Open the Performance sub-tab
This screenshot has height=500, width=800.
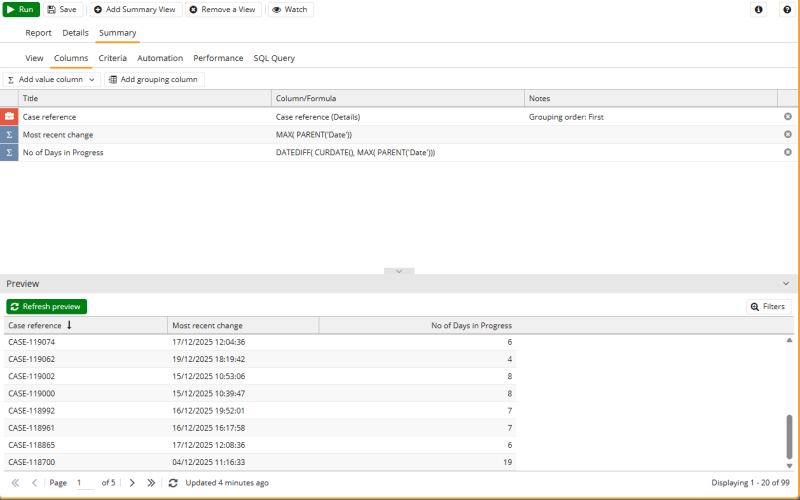point(218,58)
